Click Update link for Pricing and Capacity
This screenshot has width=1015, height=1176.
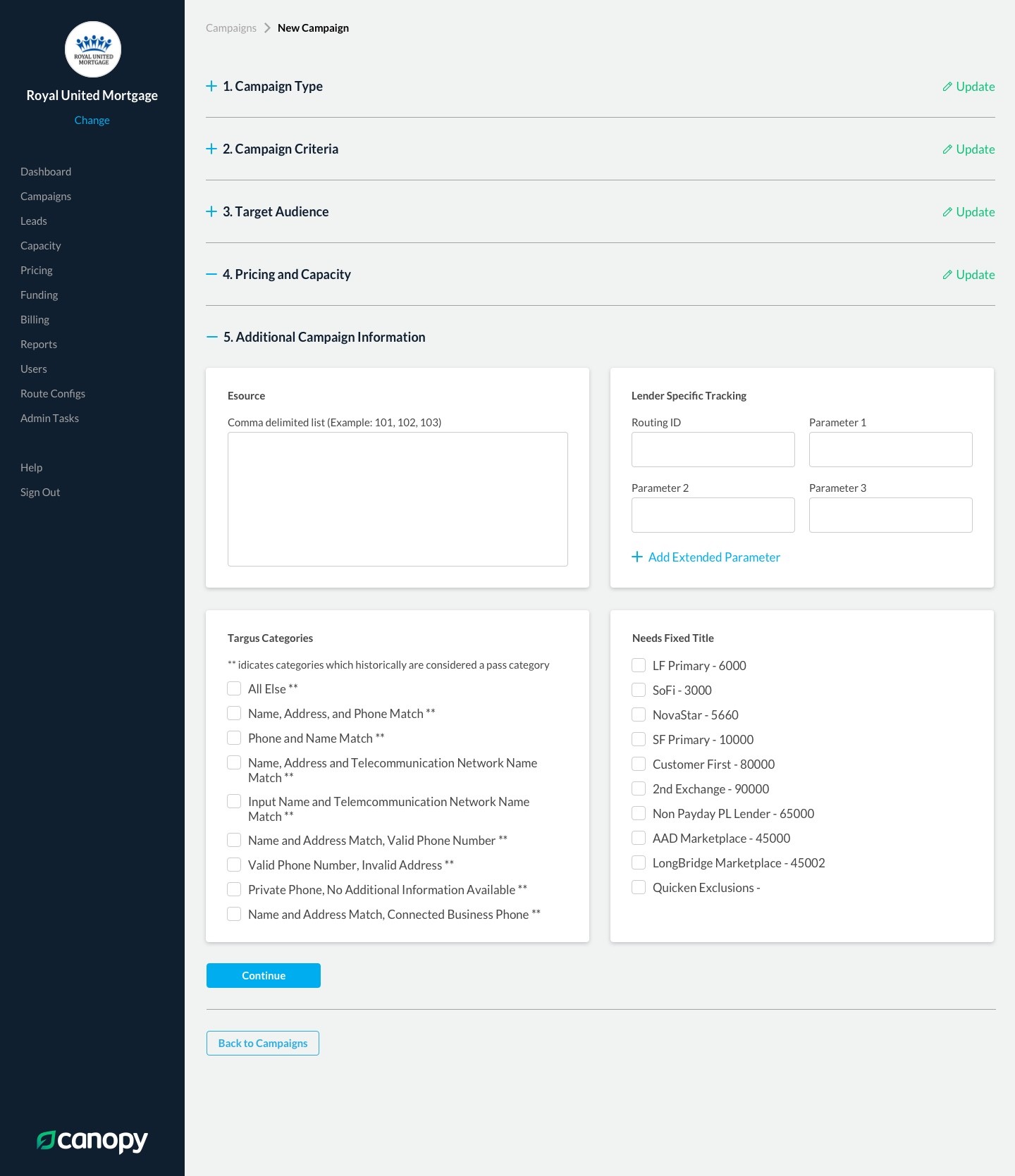pyautogui.click(x=976, y=275)
